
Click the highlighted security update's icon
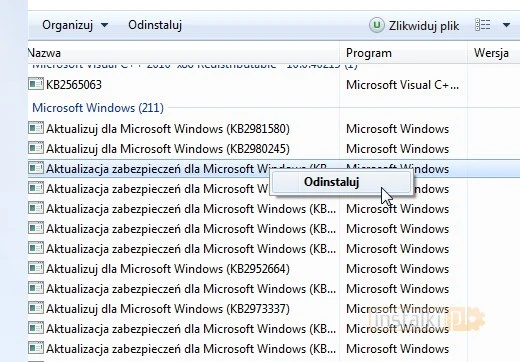(36, 168)
